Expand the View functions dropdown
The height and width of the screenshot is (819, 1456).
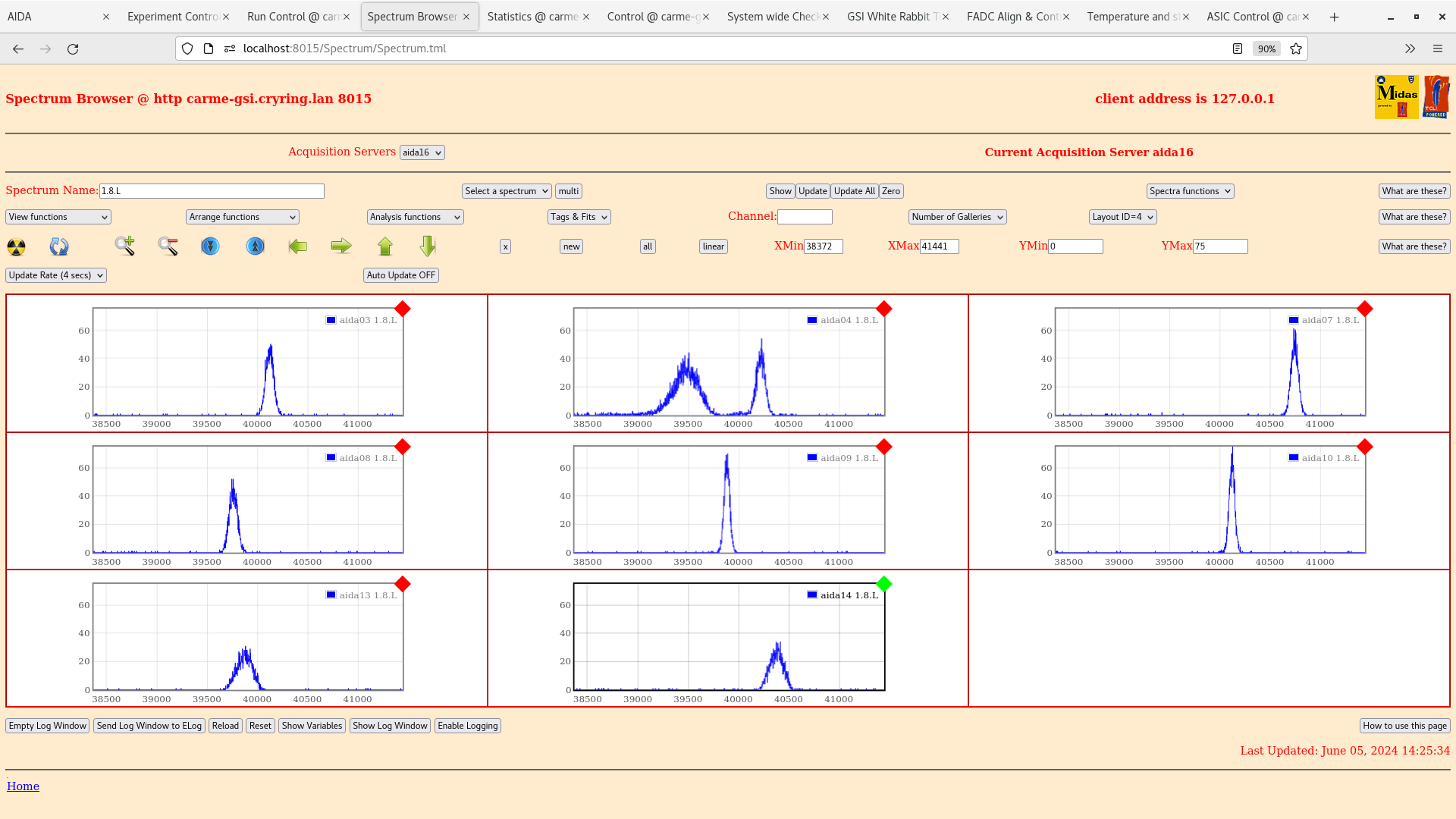[x=58, y=217]
